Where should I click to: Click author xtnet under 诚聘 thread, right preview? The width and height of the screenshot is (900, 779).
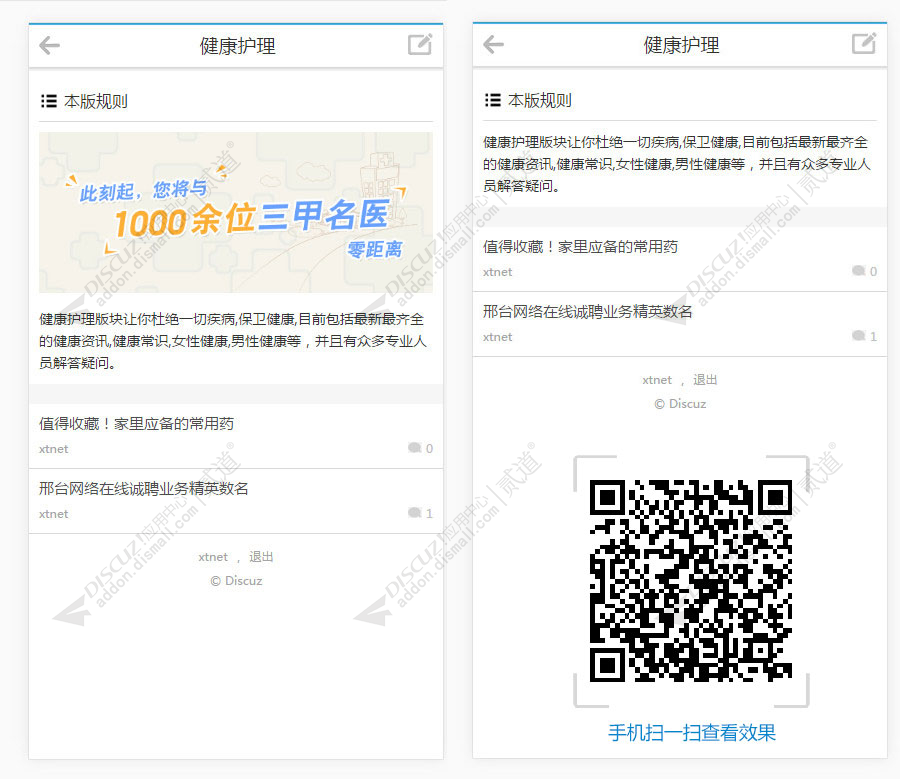pos(498,337)
